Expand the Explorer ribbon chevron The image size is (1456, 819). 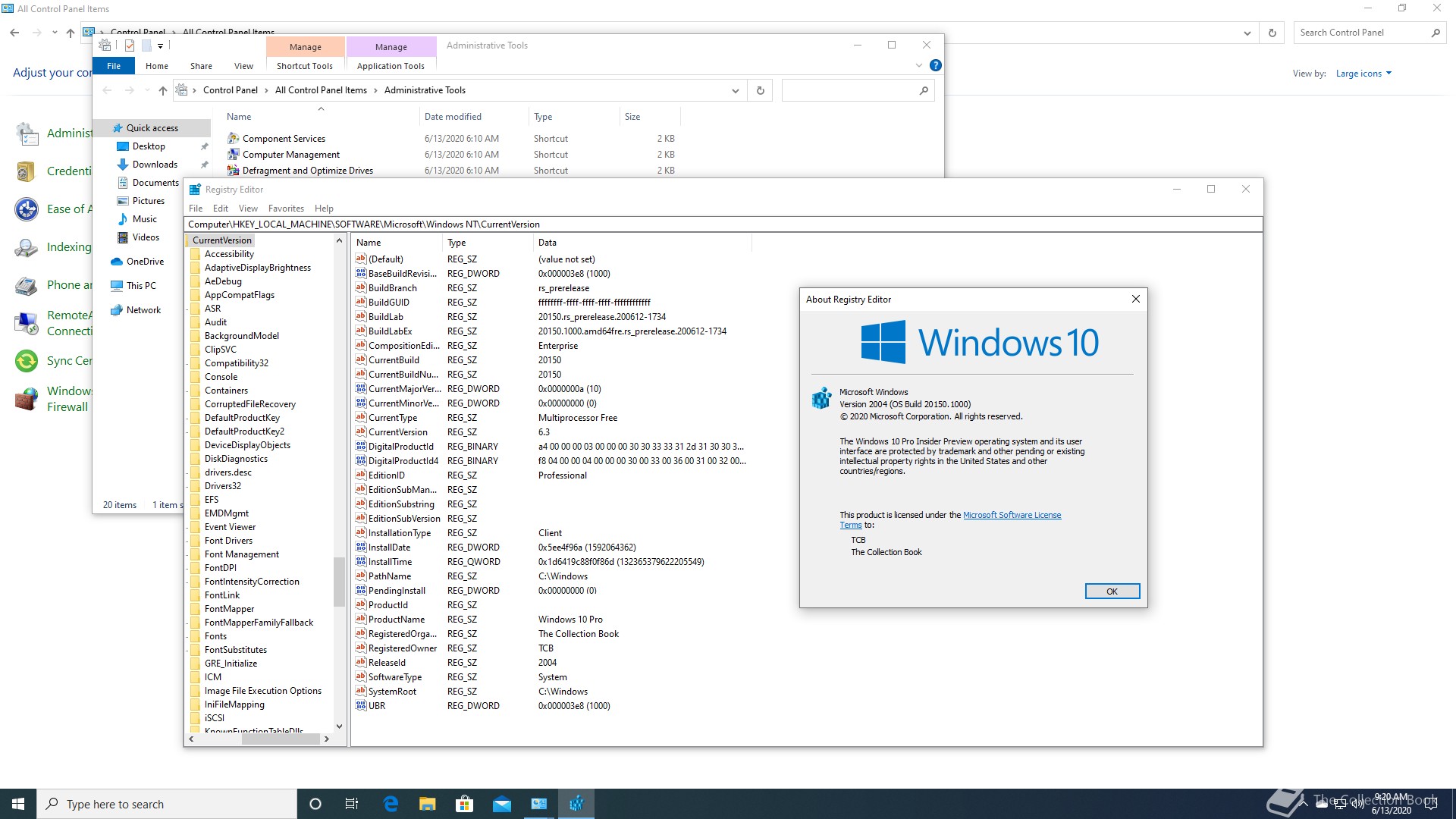pos(919,66)
